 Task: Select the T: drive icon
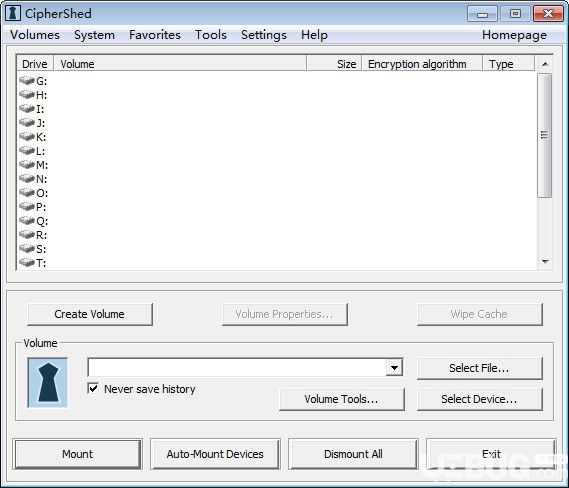pos(27,262)
